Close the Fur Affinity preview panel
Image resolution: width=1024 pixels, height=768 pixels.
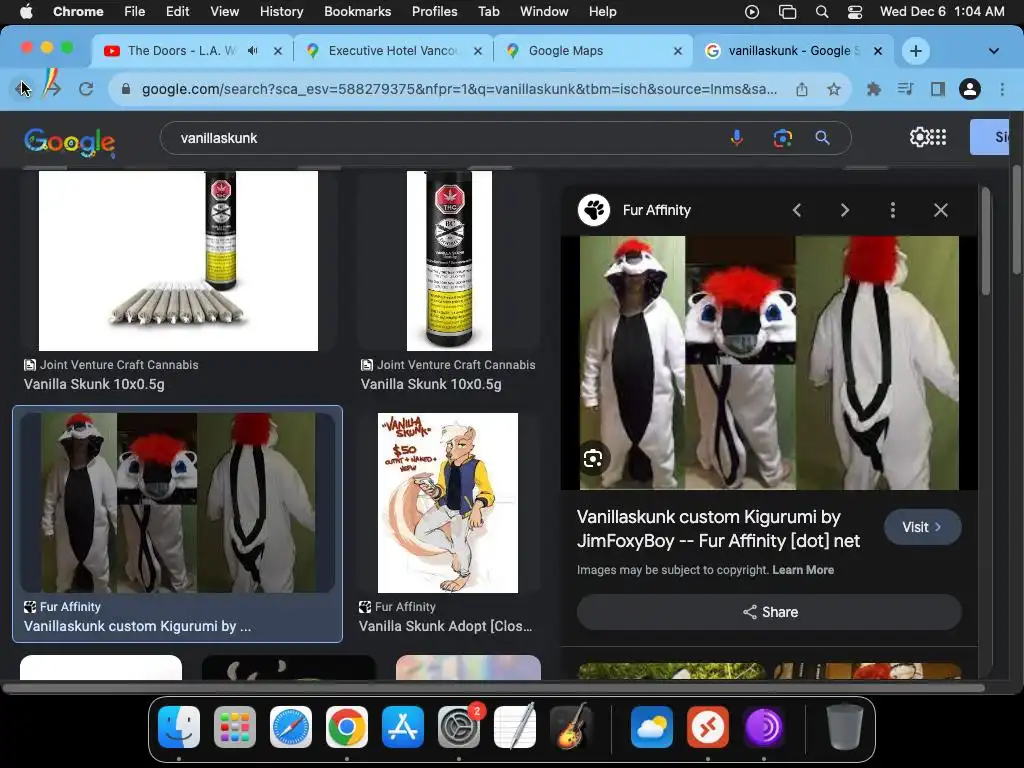(940, 210)
